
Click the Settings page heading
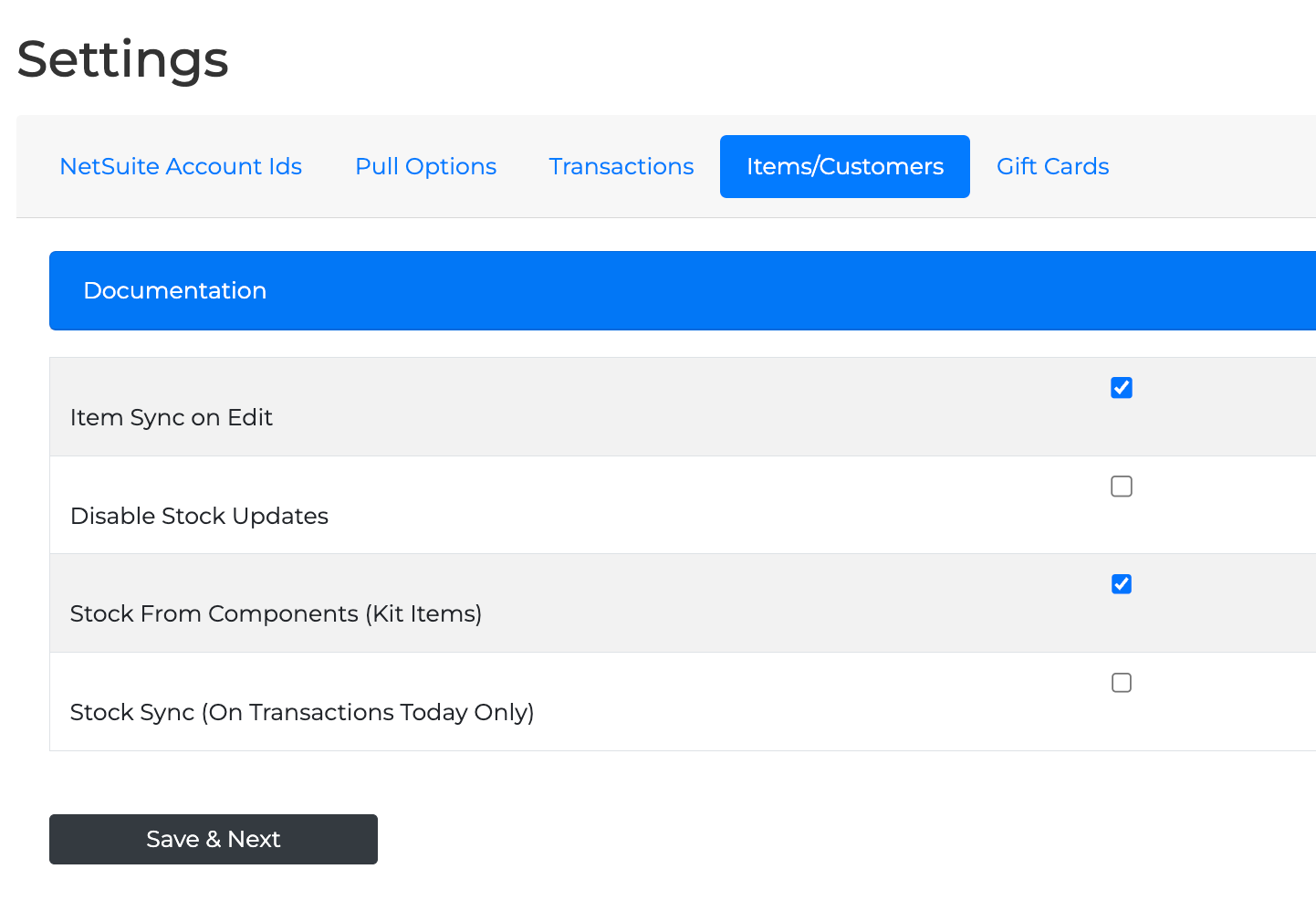tap(122, 59)
